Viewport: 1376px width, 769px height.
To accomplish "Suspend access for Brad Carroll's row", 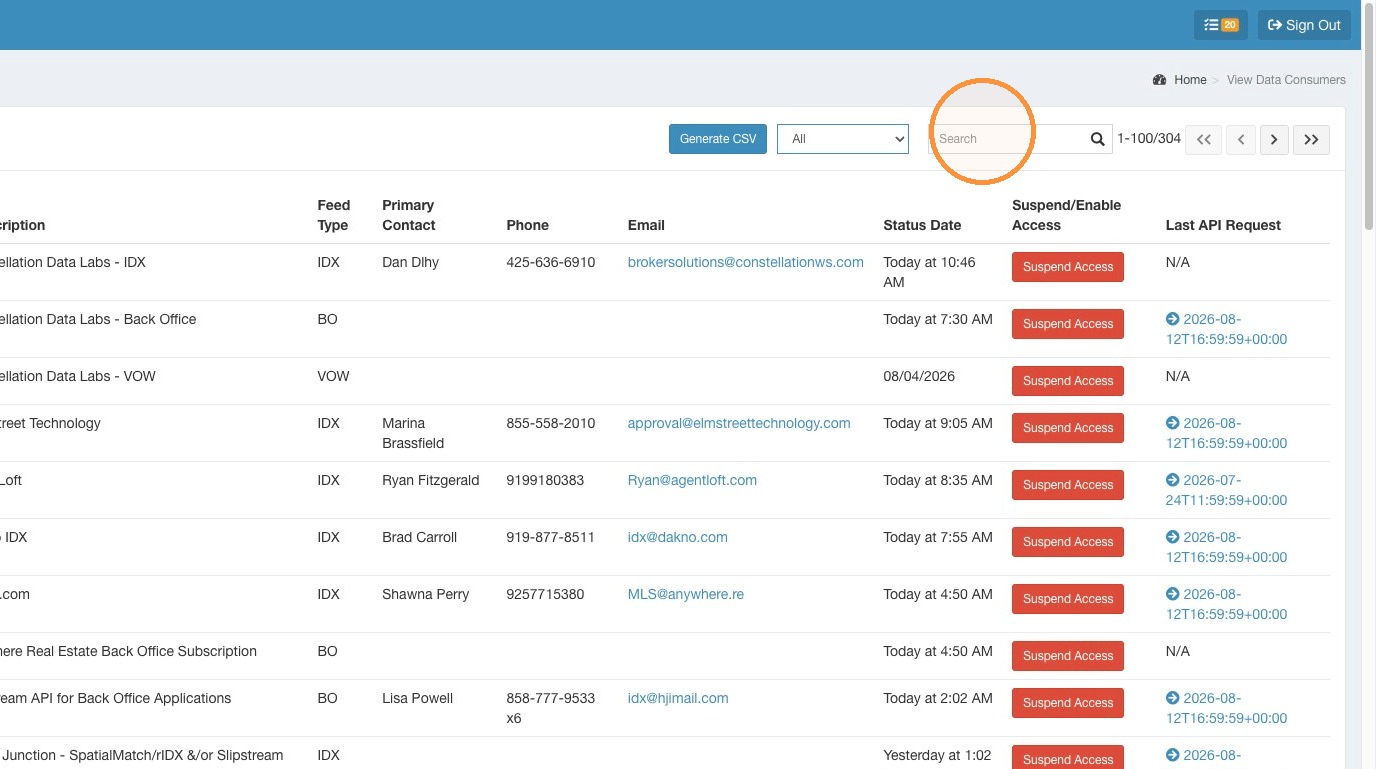I will (x=1068, y=542).
